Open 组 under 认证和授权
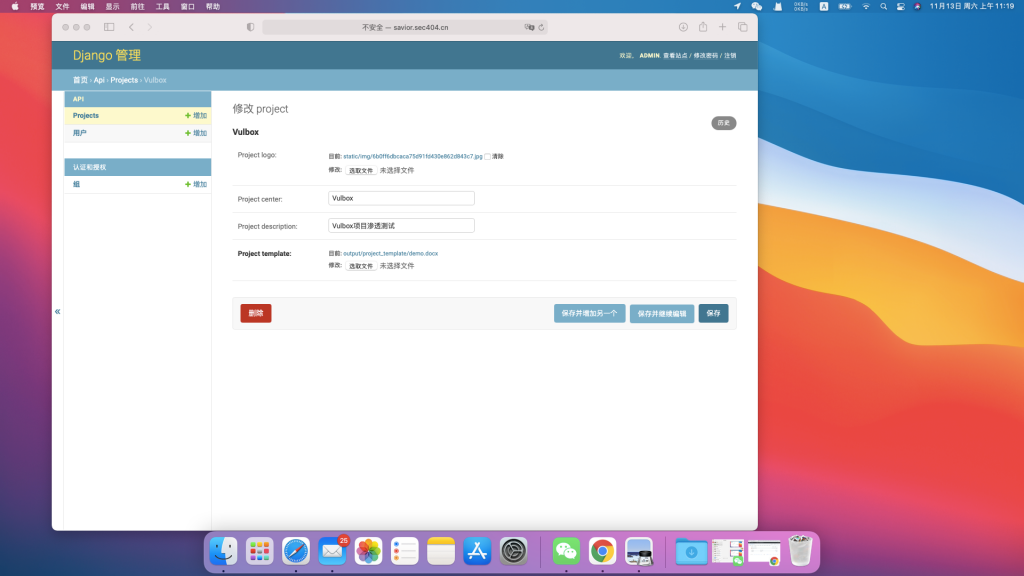The height and width of the screenshot is (576, 1024). pos(76,185)
